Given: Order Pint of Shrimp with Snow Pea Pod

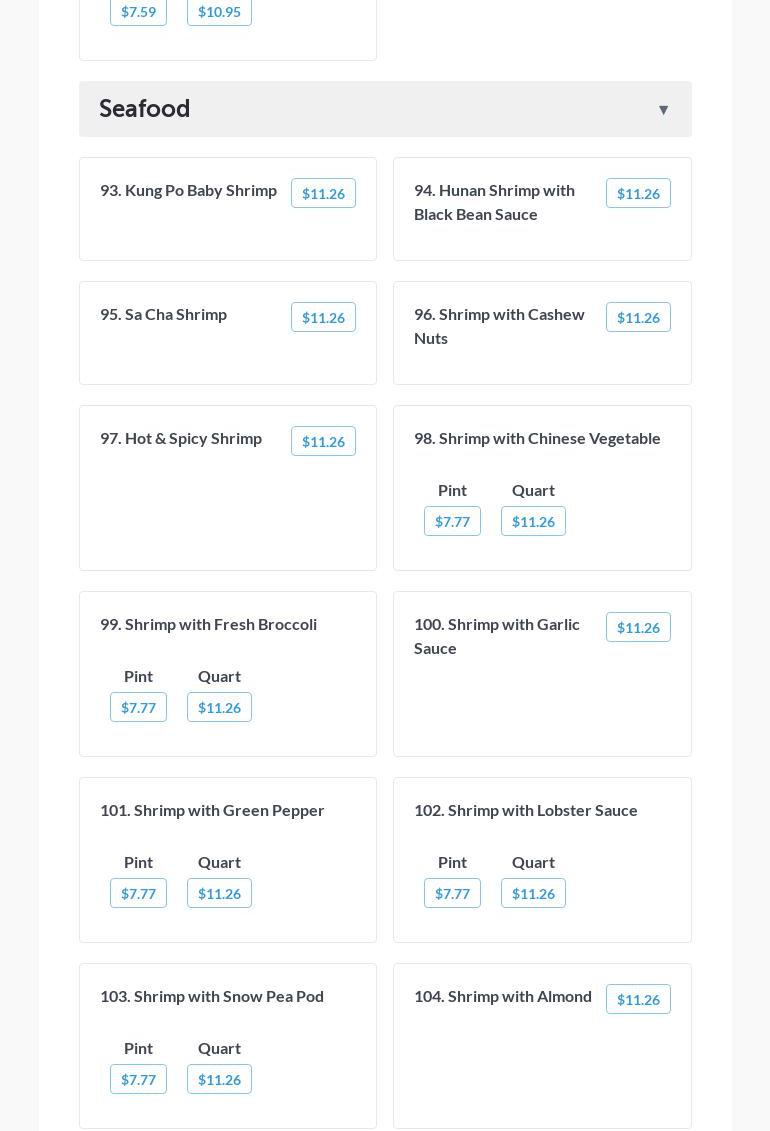Looking at the screenshot, I should (x=138, y=1080).
